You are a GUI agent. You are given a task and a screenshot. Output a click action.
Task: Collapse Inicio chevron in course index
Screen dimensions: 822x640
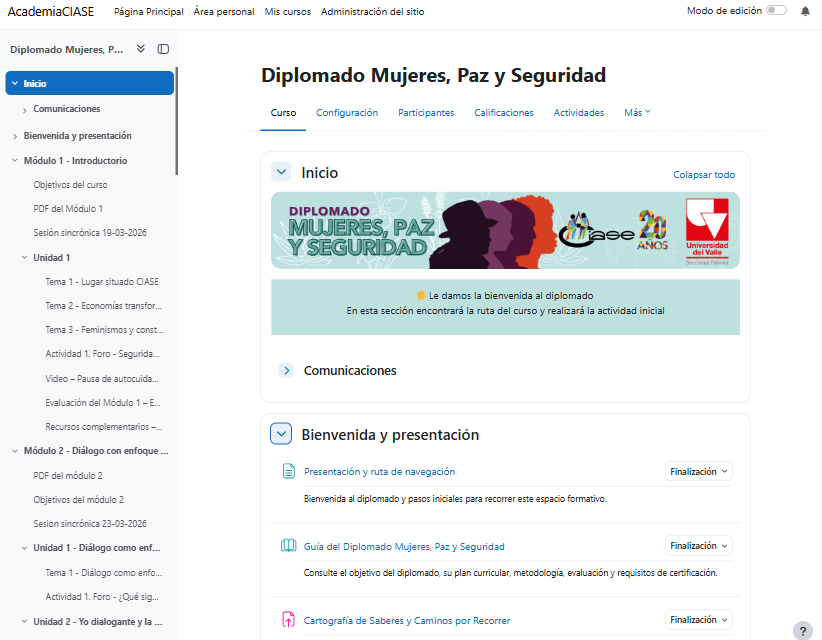(15, 83)
